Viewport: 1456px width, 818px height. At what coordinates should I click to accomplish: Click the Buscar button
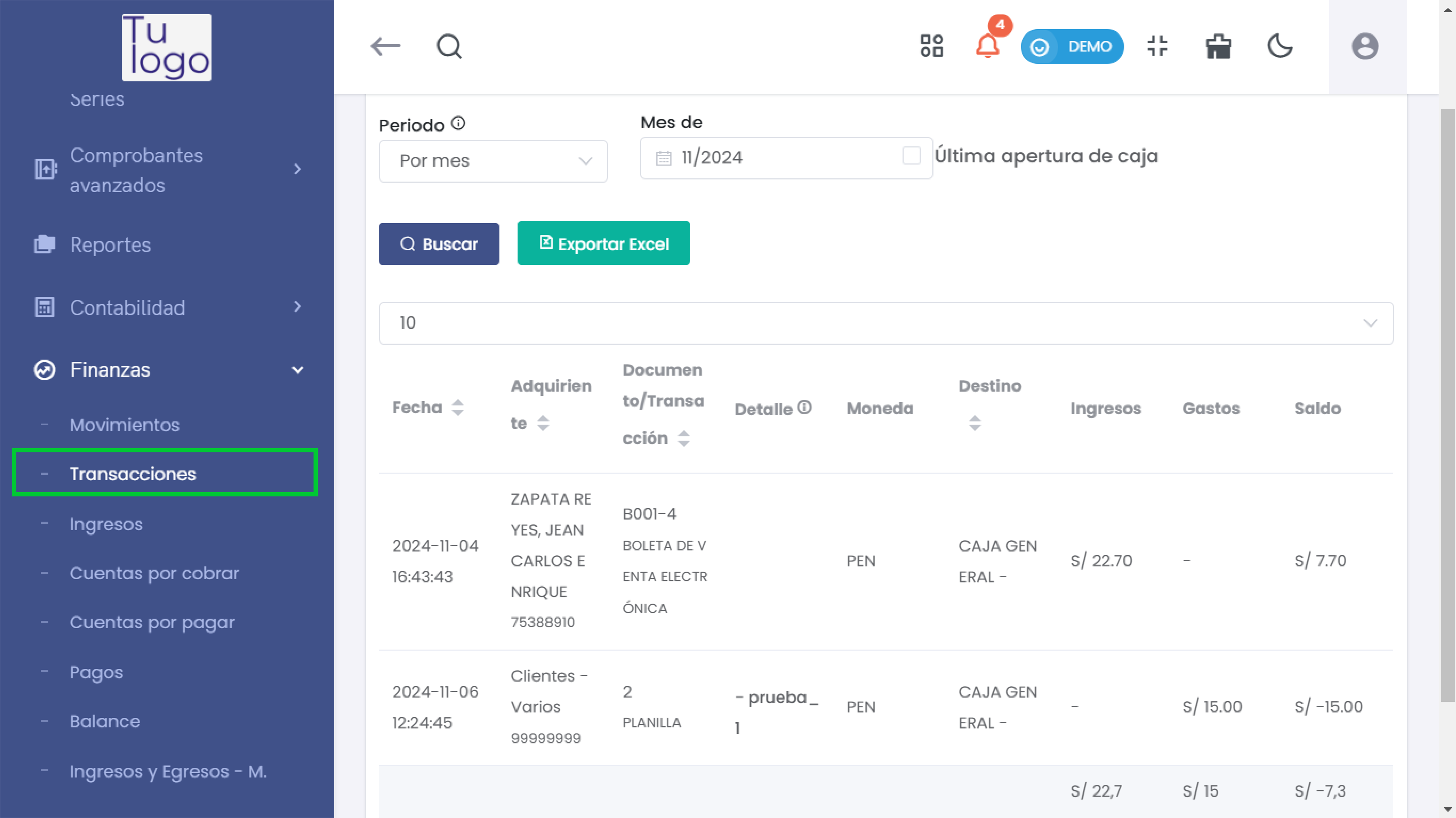pyautogui.click(x=439, y=244)
